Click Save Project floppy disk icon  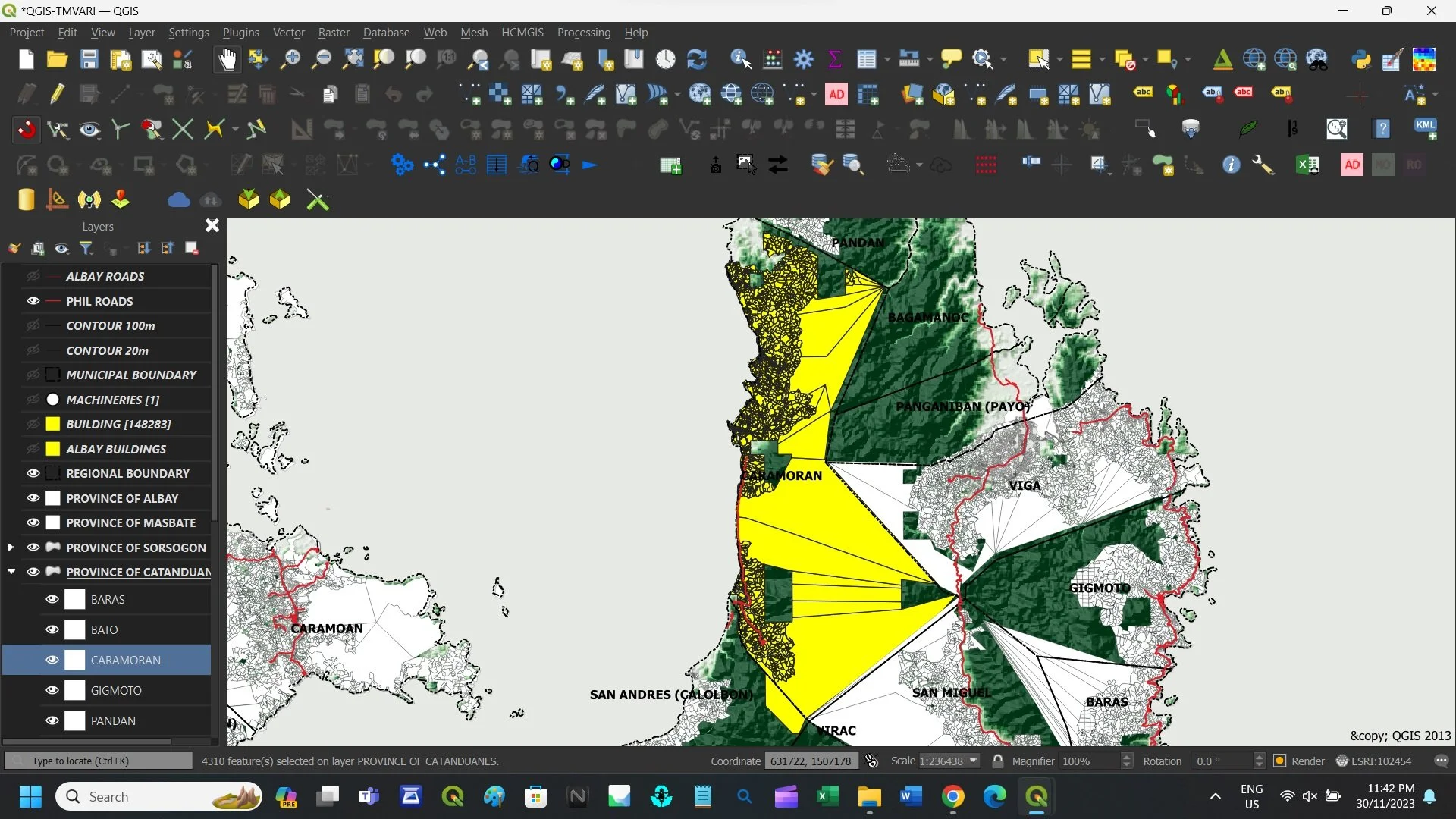tap(89, 59)
